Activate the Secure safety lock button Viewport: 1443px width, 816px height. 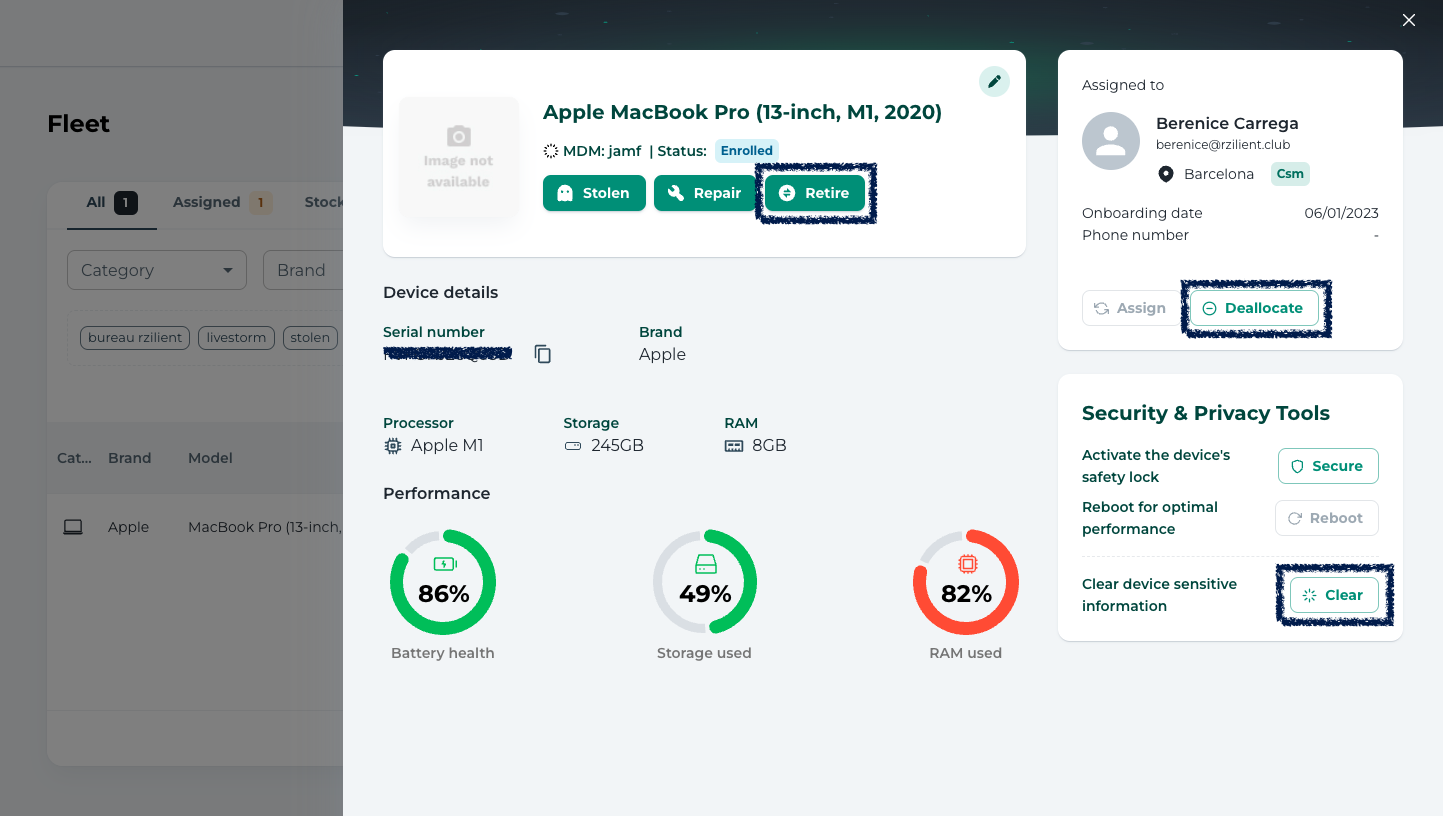1328,466
